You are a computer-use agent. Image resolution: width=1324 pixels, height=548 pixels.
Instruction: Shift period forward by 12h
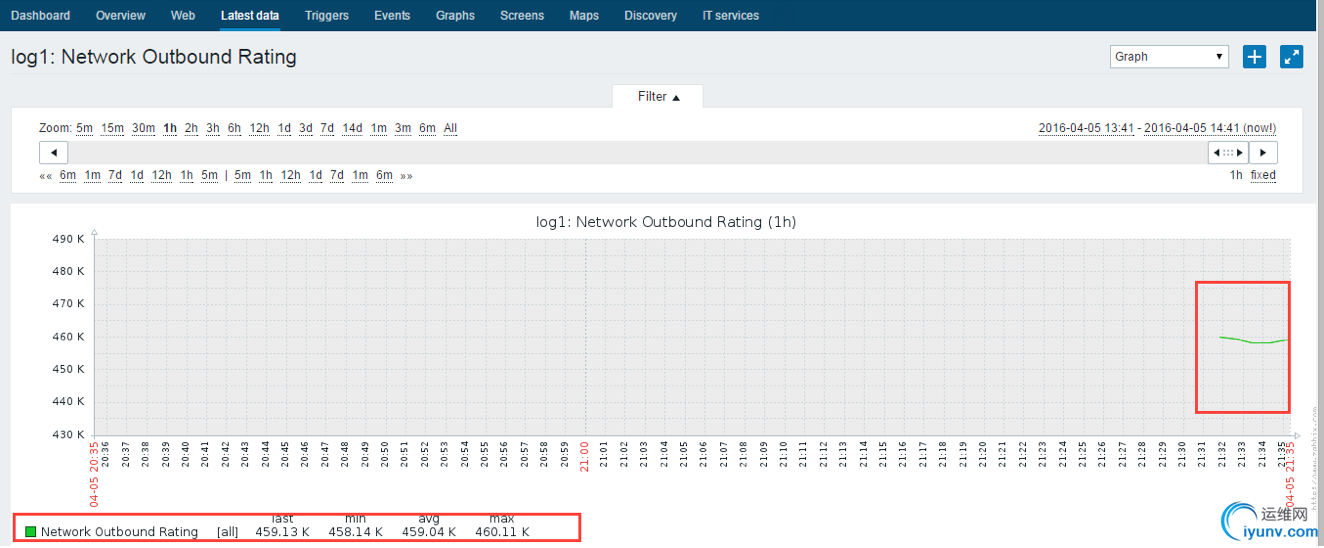point(290,175)
